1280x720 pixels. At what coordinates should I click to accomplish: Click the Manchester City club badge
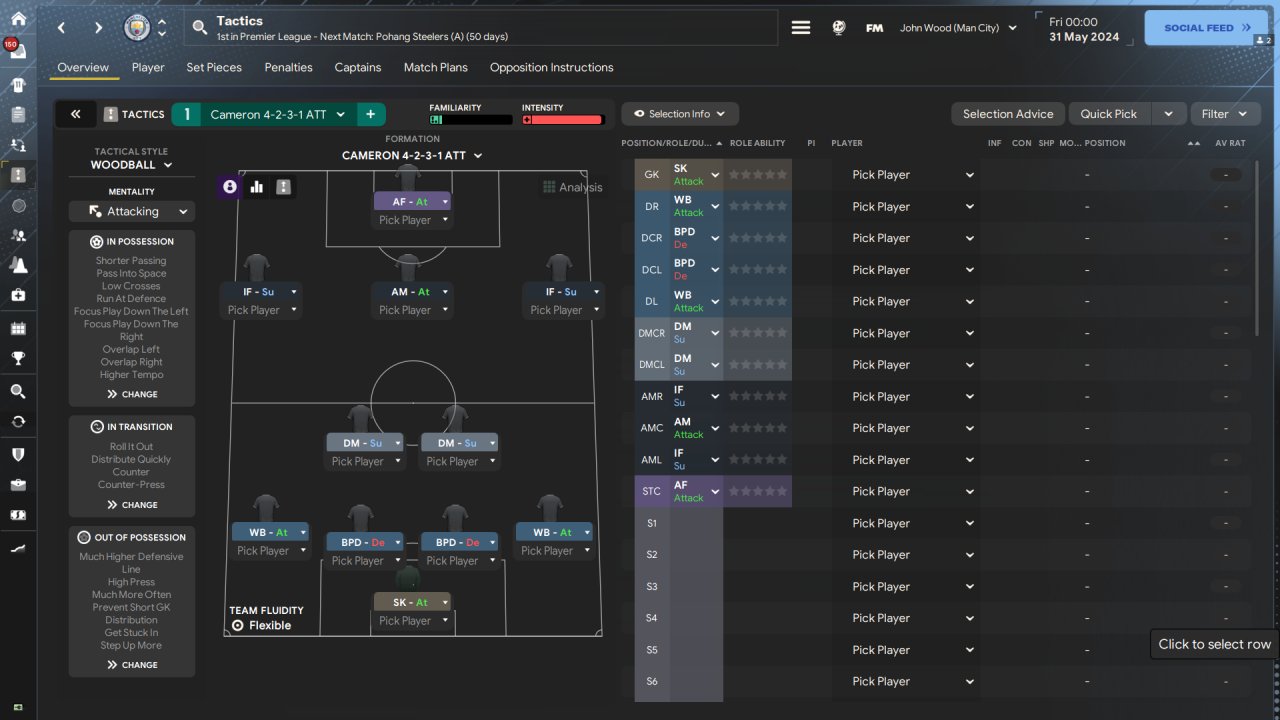(x=137, y=28)
